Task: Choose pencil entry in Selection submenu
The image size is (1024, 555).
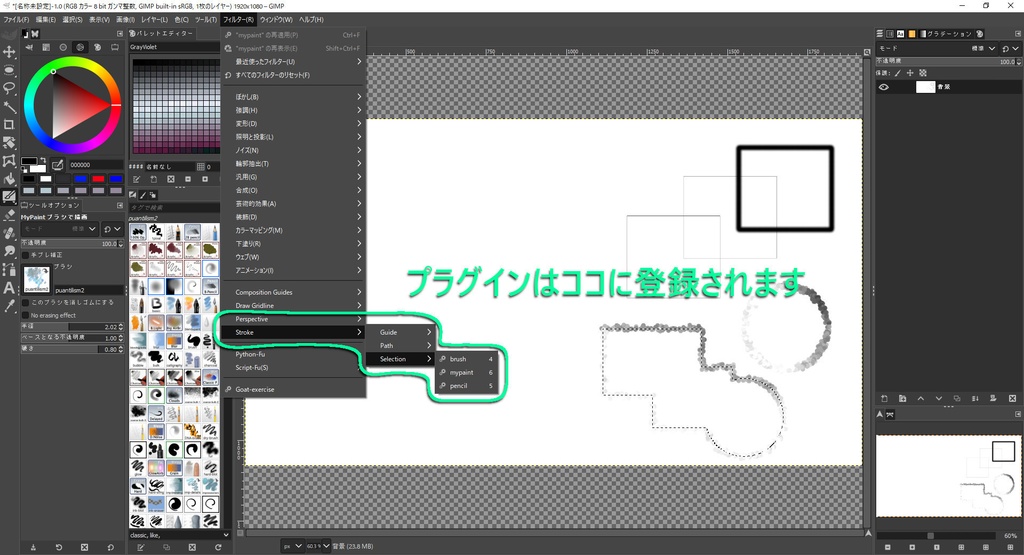Action: coord(466,386)
